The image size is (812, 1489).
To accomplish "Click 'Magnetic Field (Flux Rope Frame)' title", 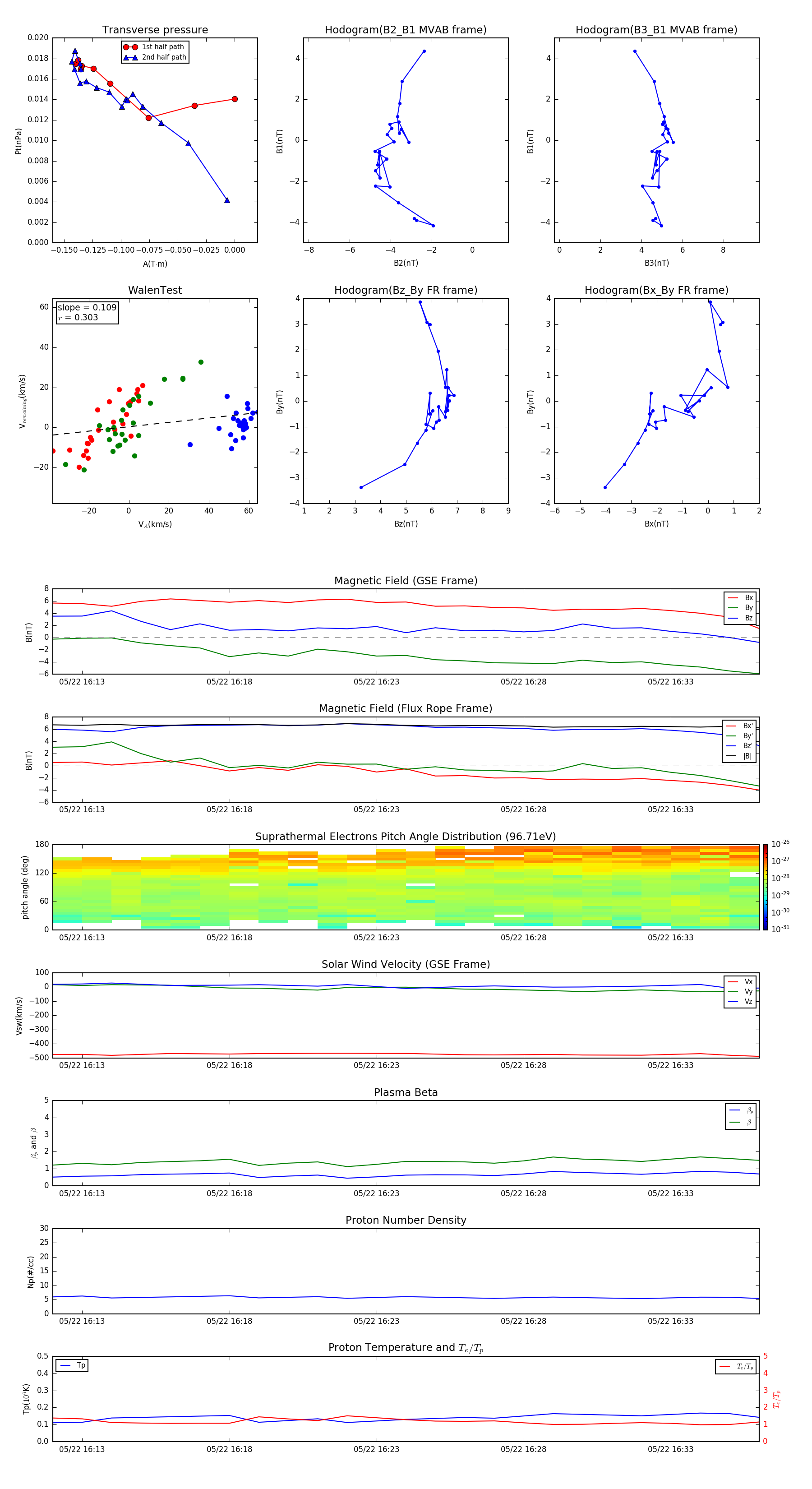I will [x=406, y=709].
